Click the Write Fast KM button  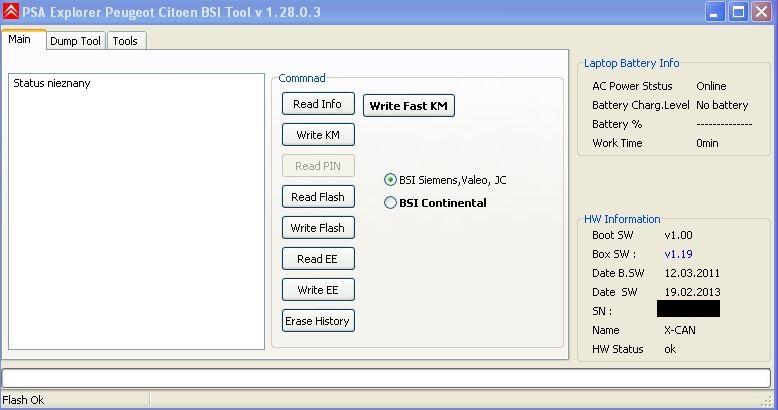408,106
